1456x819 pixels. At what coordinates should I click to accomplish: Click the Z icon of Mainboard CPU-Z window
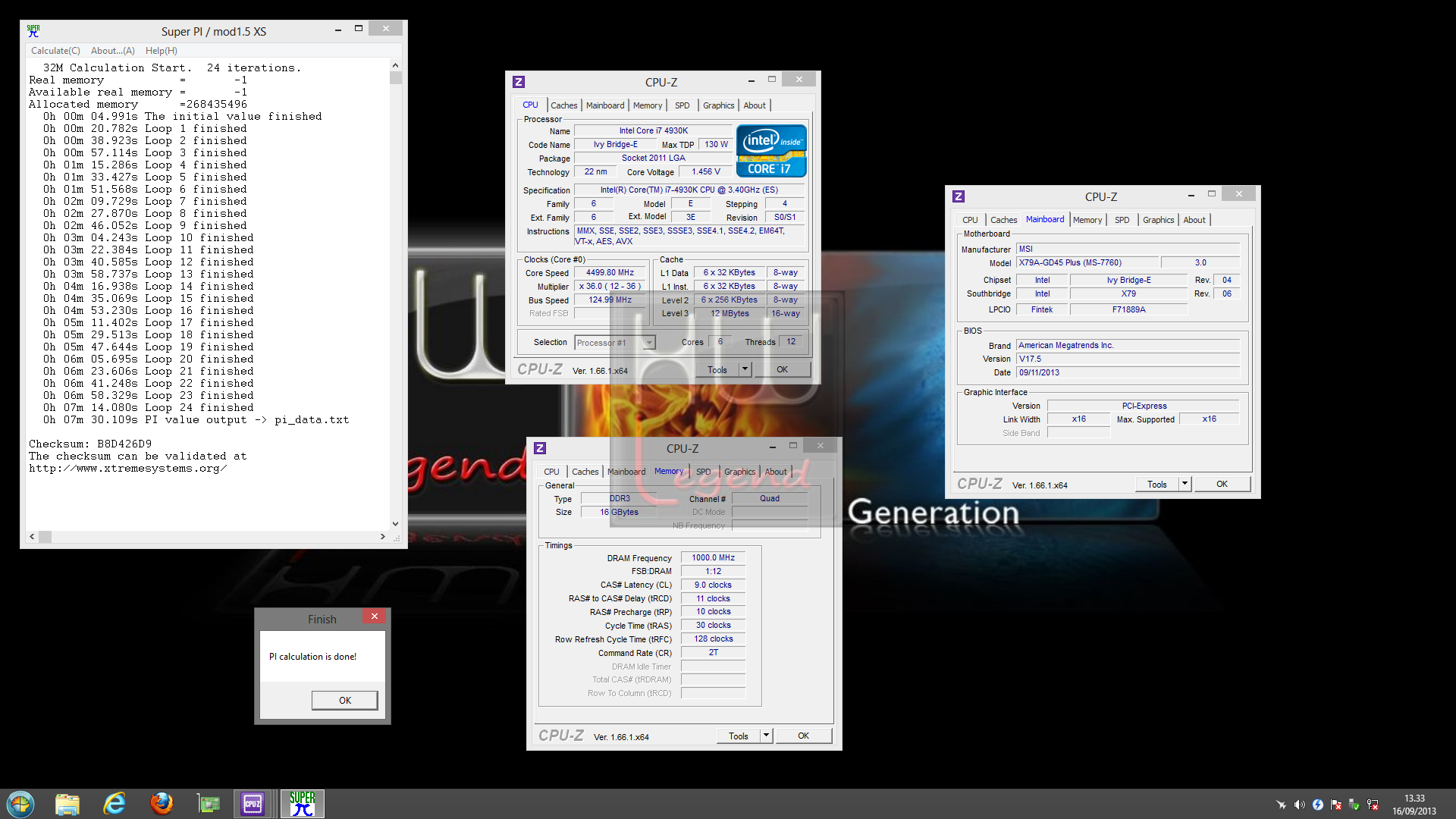tap(959, 196)
